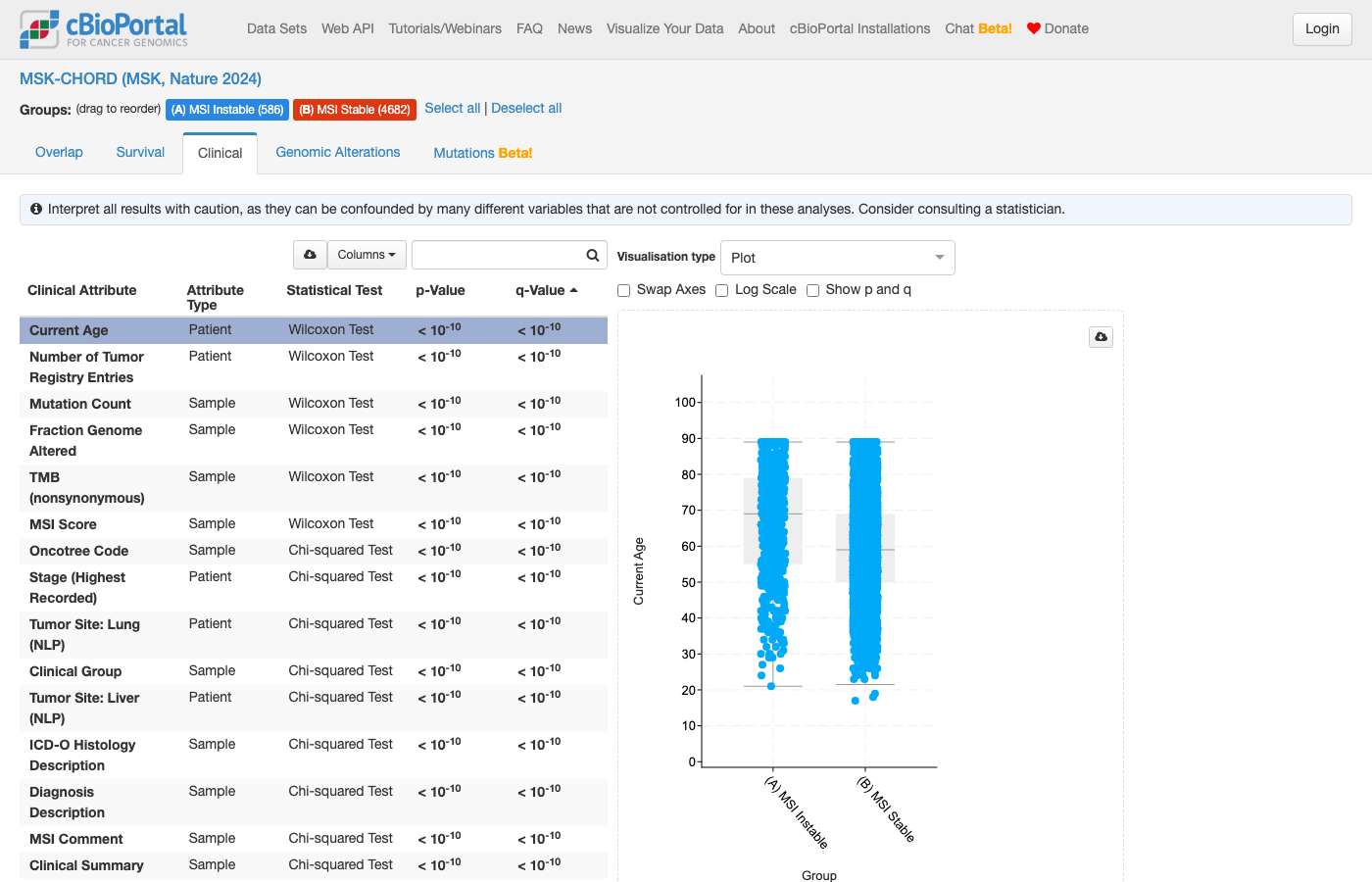Click the q-Value sort arrow
This screenshot has height=882, width=1372.
pos(573,291)
